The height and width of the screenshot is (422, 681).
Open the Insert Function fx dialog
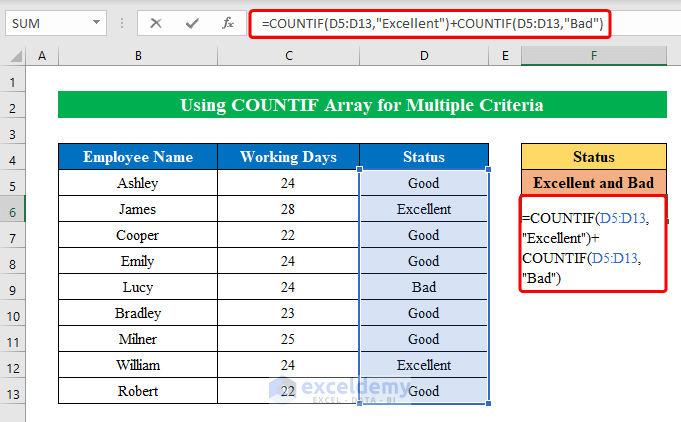coord(228,23)
